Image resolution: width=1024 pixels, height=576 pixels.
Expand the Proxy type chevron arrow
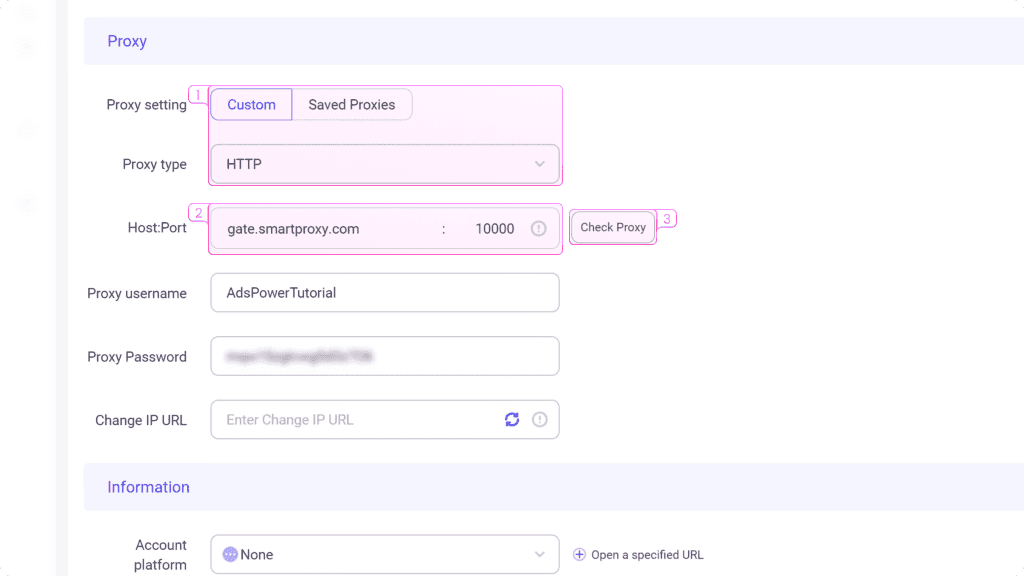click(x=540, y=164)
